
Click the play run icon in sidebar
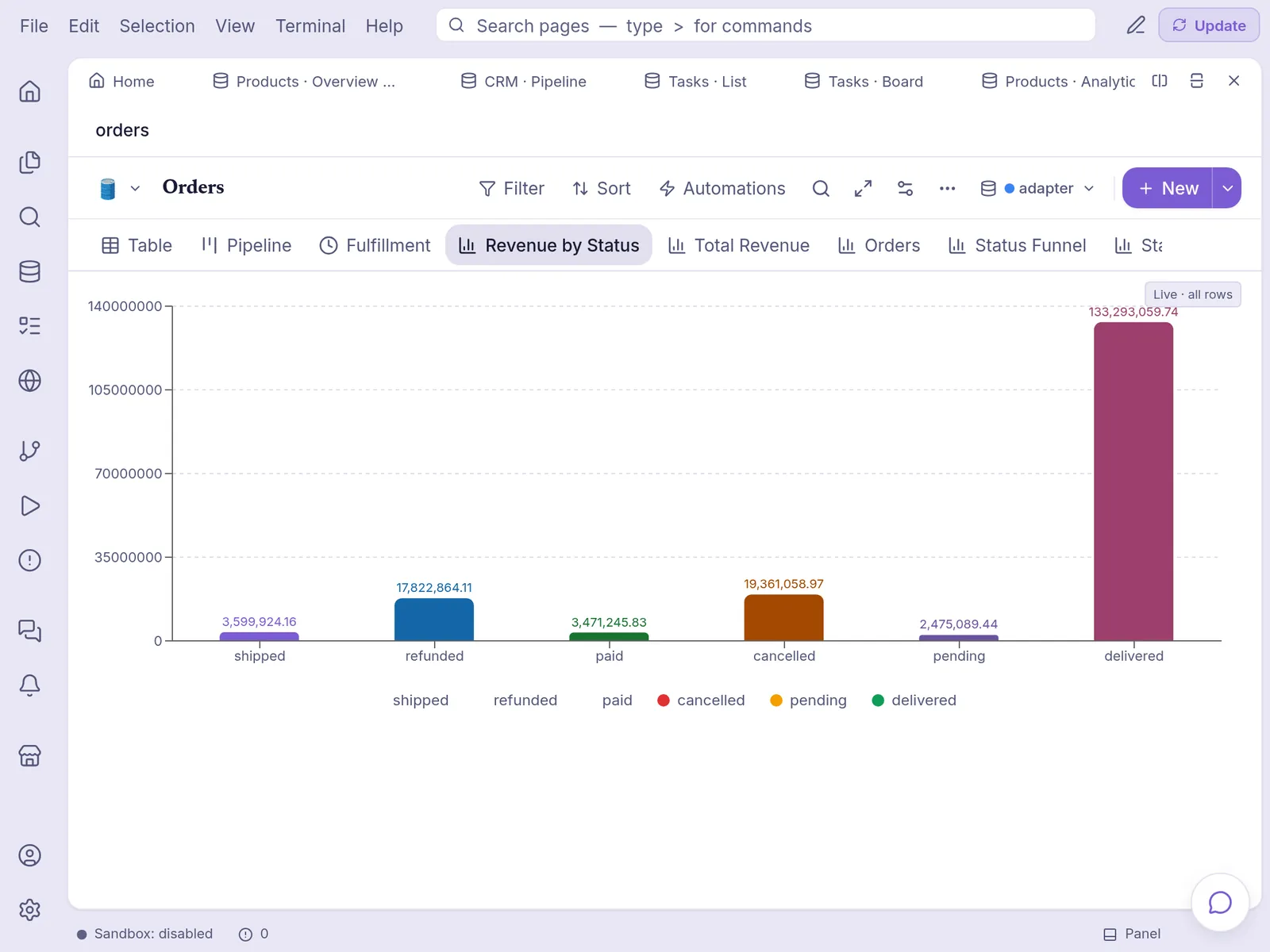(x=29, y=505)
